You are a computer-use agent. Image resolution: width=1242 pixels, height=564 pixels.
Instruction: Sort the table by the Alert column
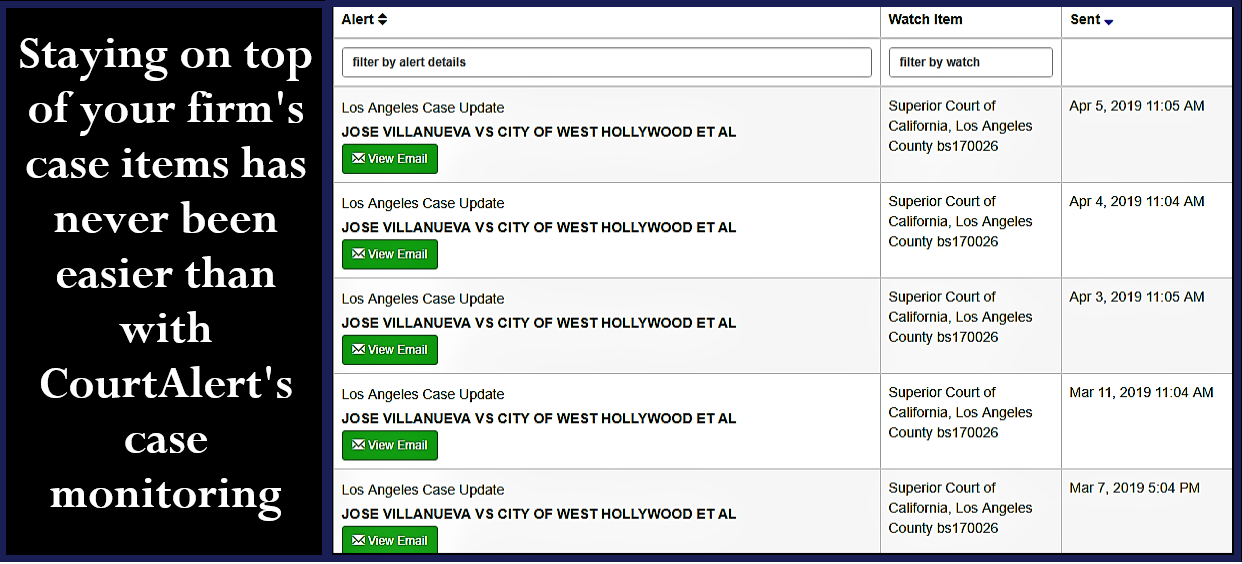coord(364,19)
